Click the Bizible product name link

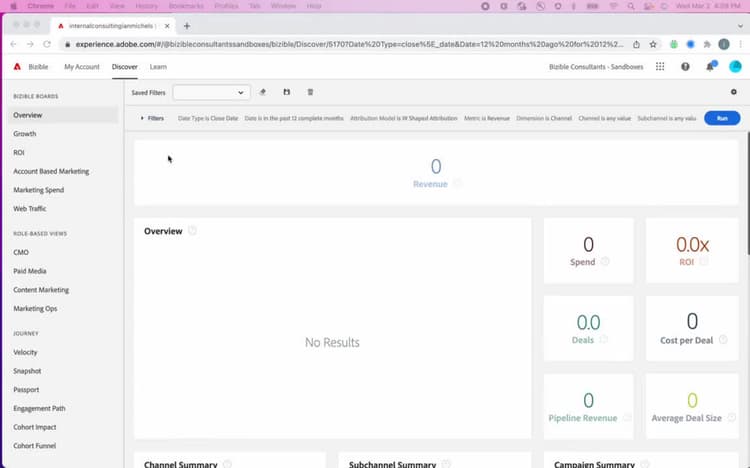point(38,67)
